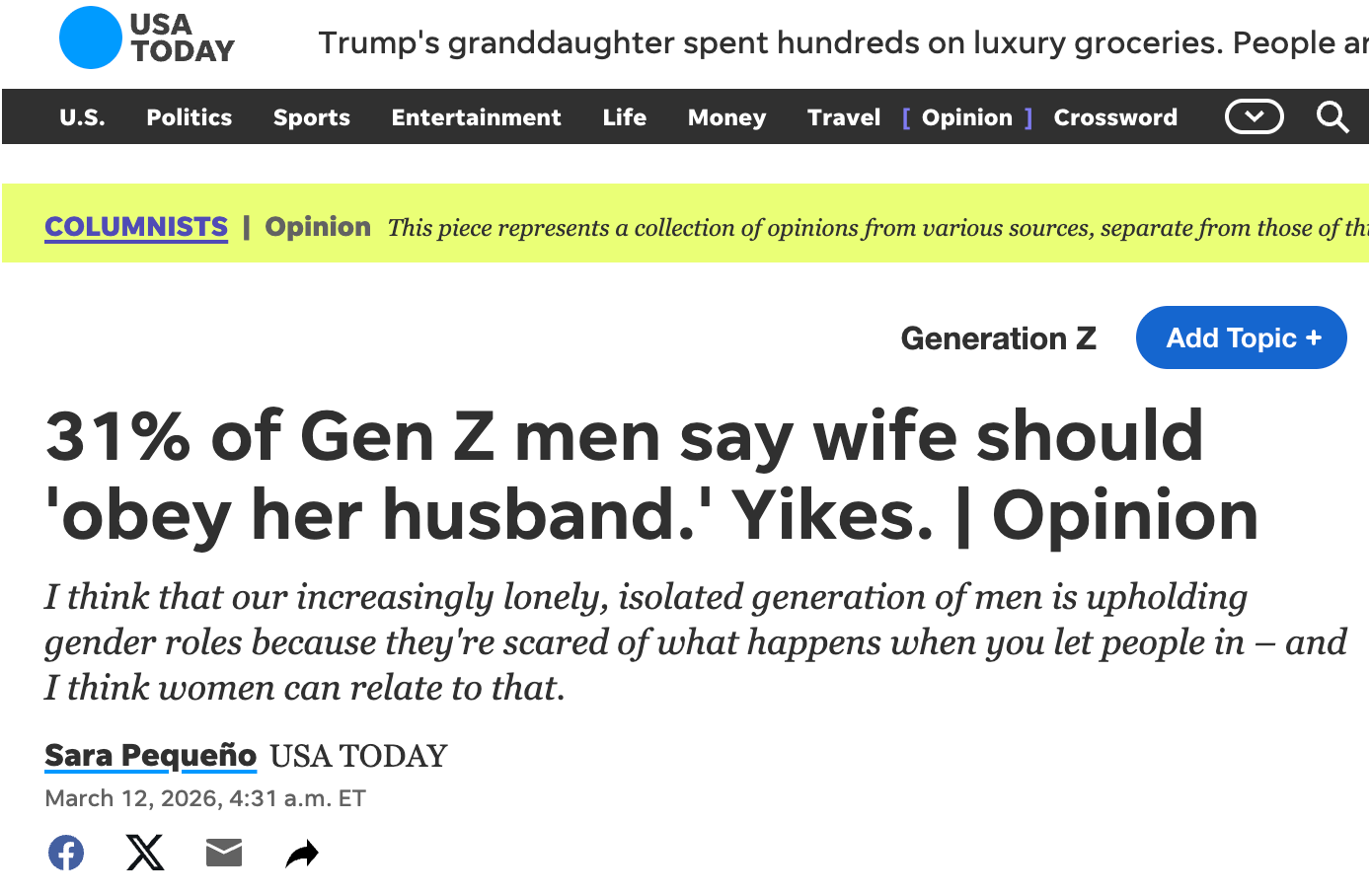Open the COLUMNISTS link
The image size is (1370, 896).
(x=136, y=227)
